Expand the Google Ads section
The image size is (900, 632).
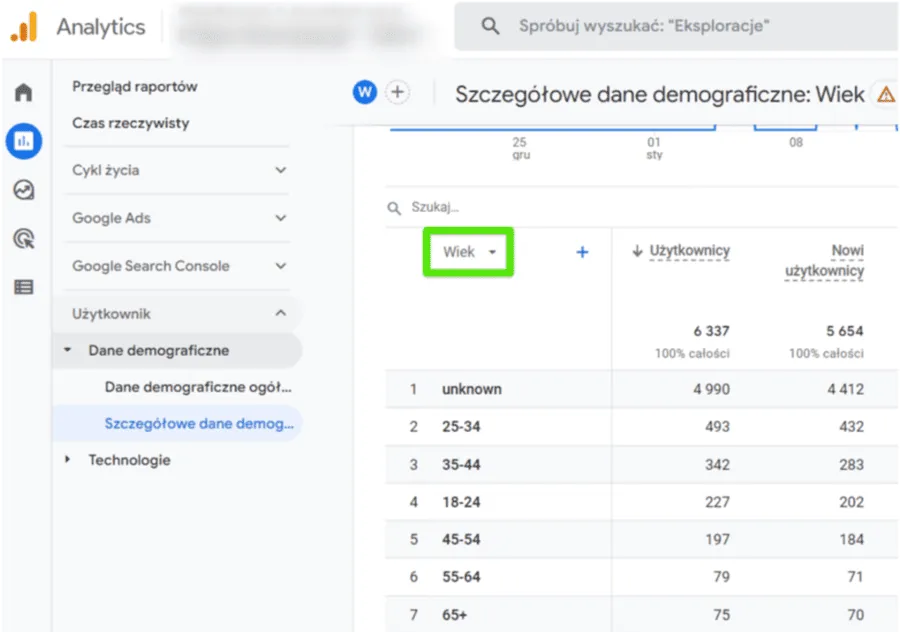[180, 218]
